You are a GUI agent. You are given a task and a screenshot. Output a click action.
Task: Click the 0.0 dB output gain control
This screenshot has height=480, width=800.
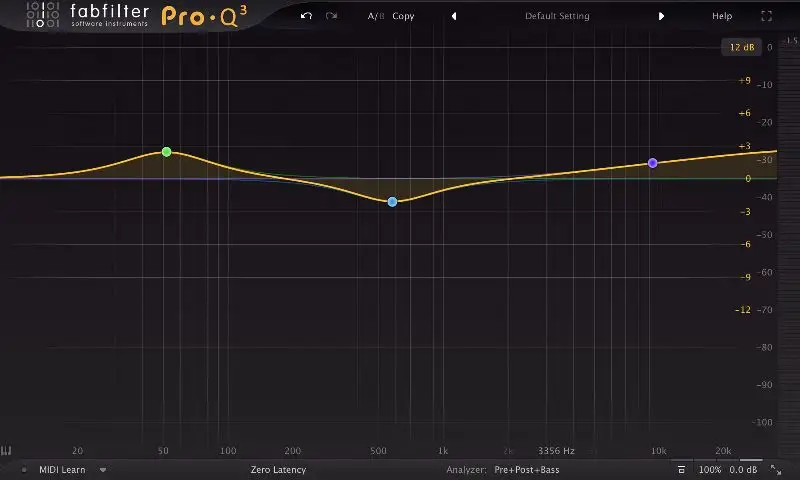click(743, 469)
